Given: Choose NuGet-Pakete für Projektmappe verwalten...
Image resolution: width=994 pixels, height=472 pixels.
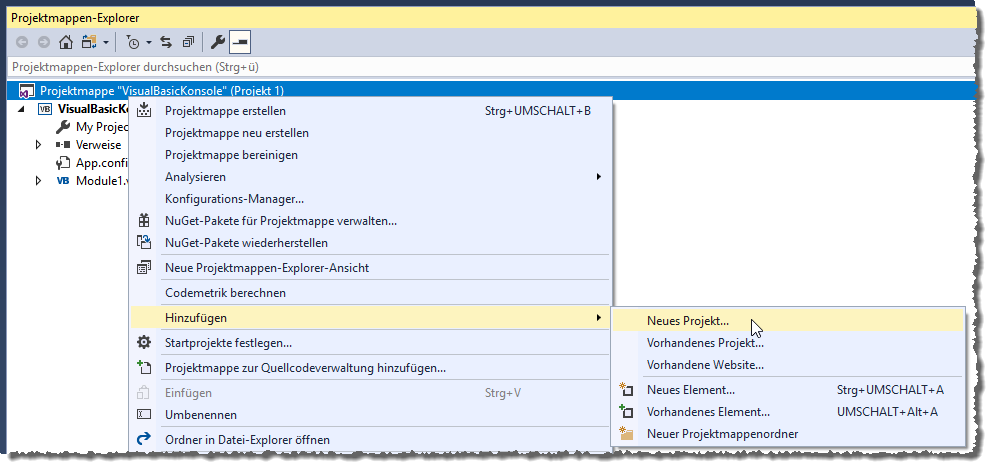Looking at the screenshot, I should [371, 221].
